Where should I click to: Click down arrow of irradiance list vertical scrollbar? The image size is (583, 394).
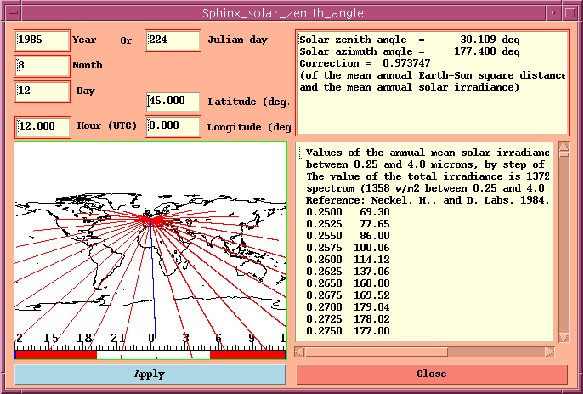[564, 338]
